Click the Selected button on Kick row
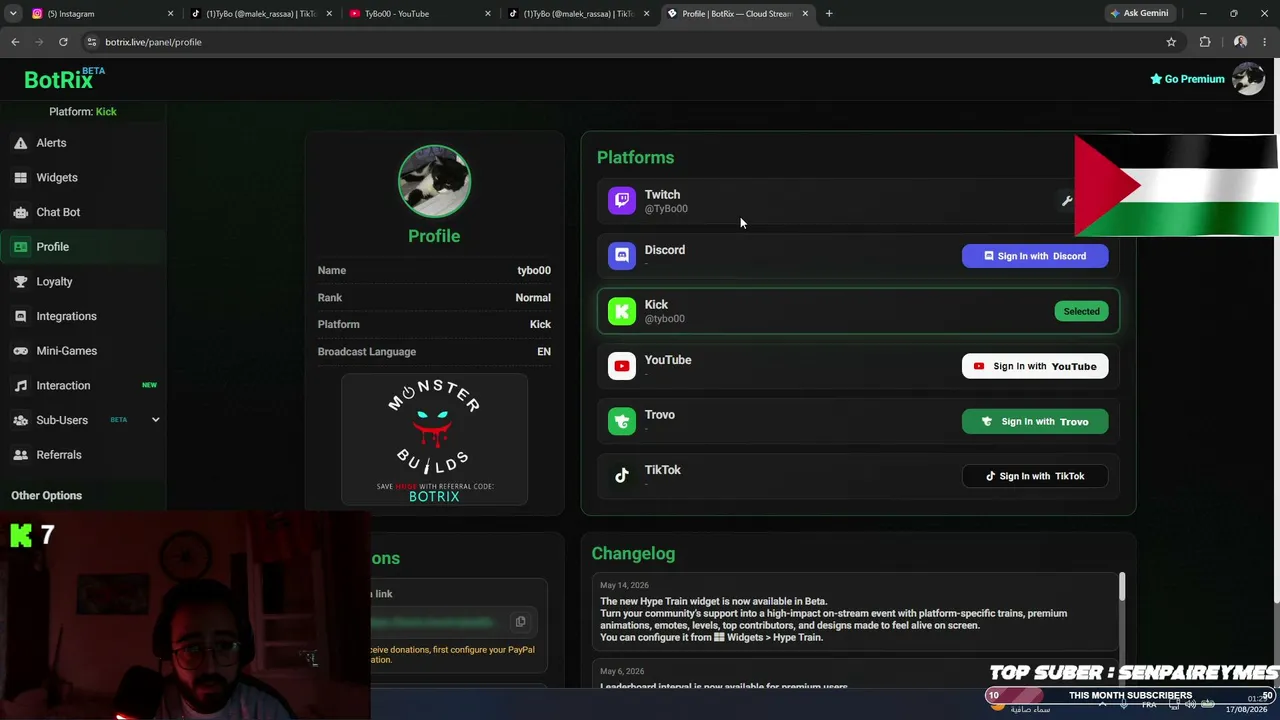This screenshot has height=720, width=1280. (x=1081, y=311)
